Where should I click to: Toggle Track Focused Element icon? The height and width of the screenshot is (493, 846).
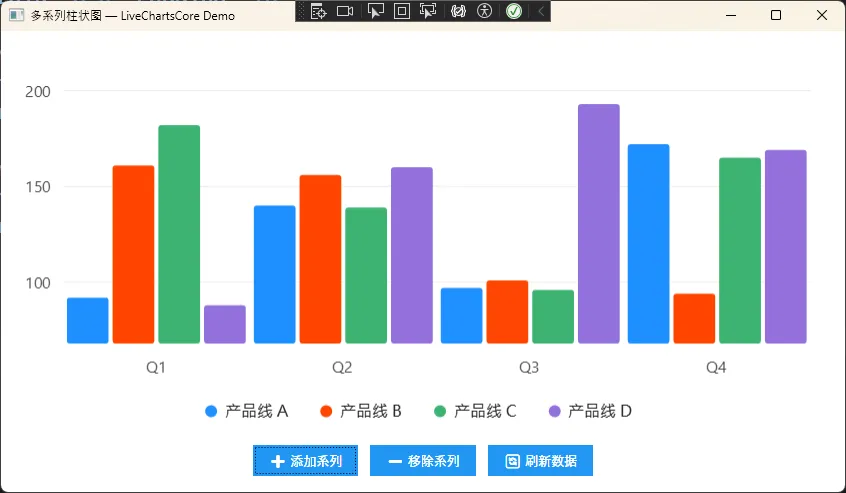point(428,11)
